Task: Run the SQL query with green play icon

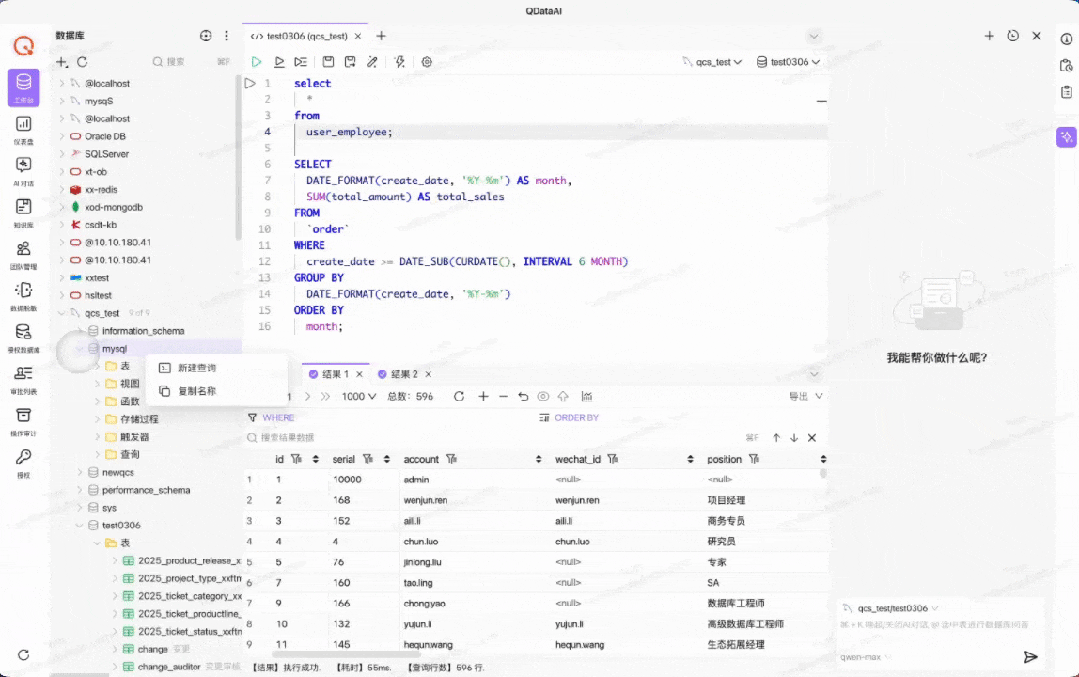Action: (x=256, y=62)
